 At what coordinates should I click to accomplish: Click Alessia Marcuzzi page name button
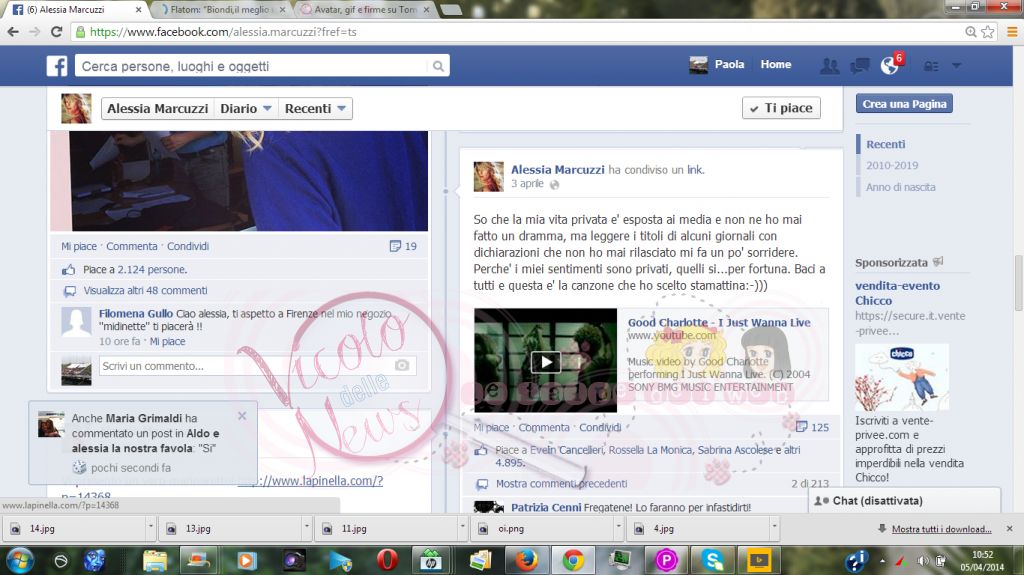[x=157, y=108]
